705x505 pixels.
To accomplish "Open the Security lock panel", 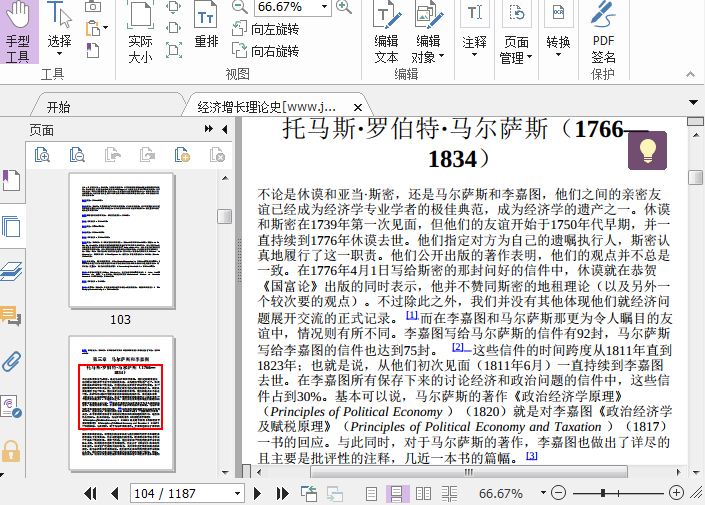I will pos(11,451).
